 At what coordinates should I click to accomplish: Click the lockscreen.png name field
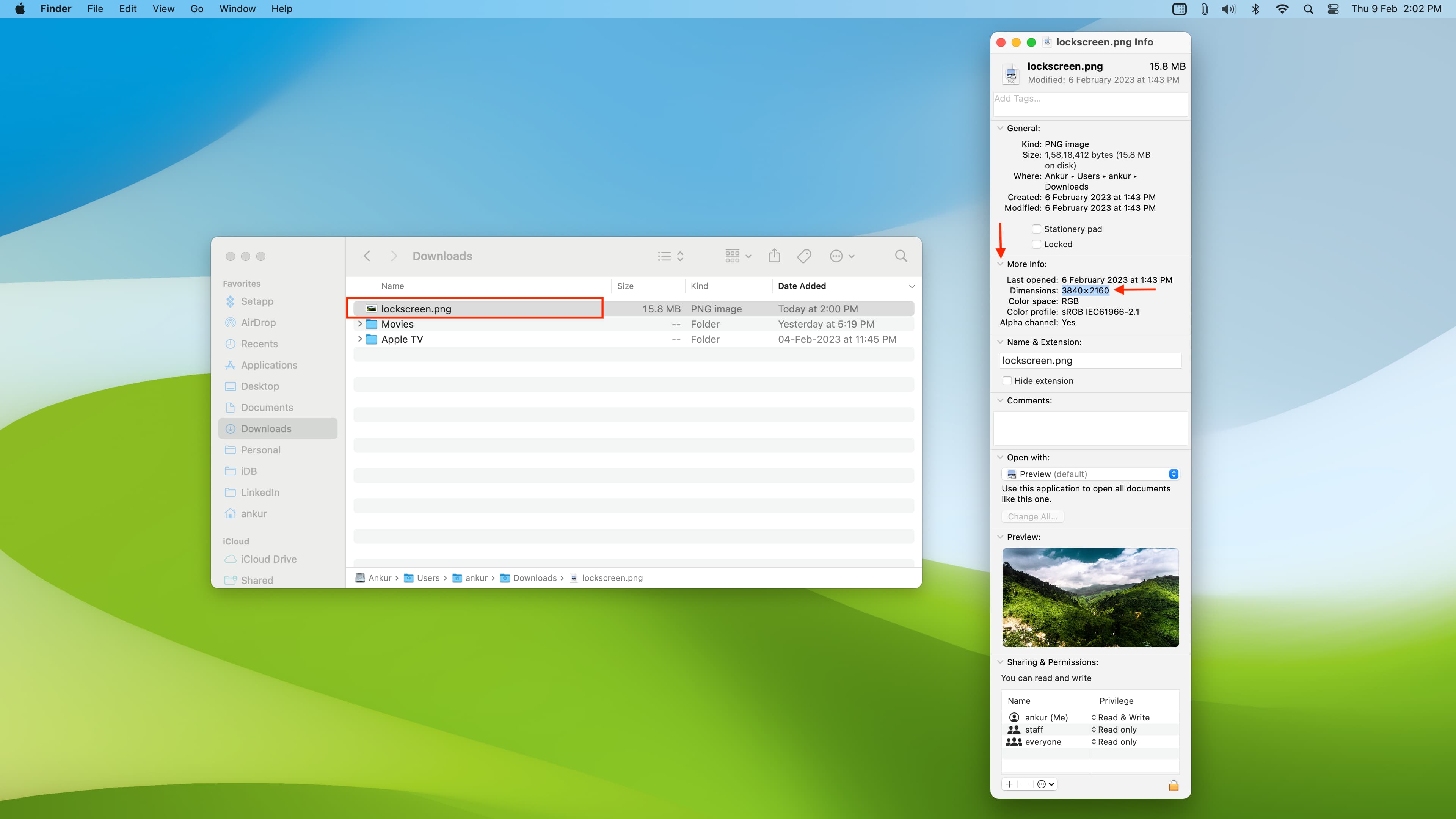tap(1090, 361)
